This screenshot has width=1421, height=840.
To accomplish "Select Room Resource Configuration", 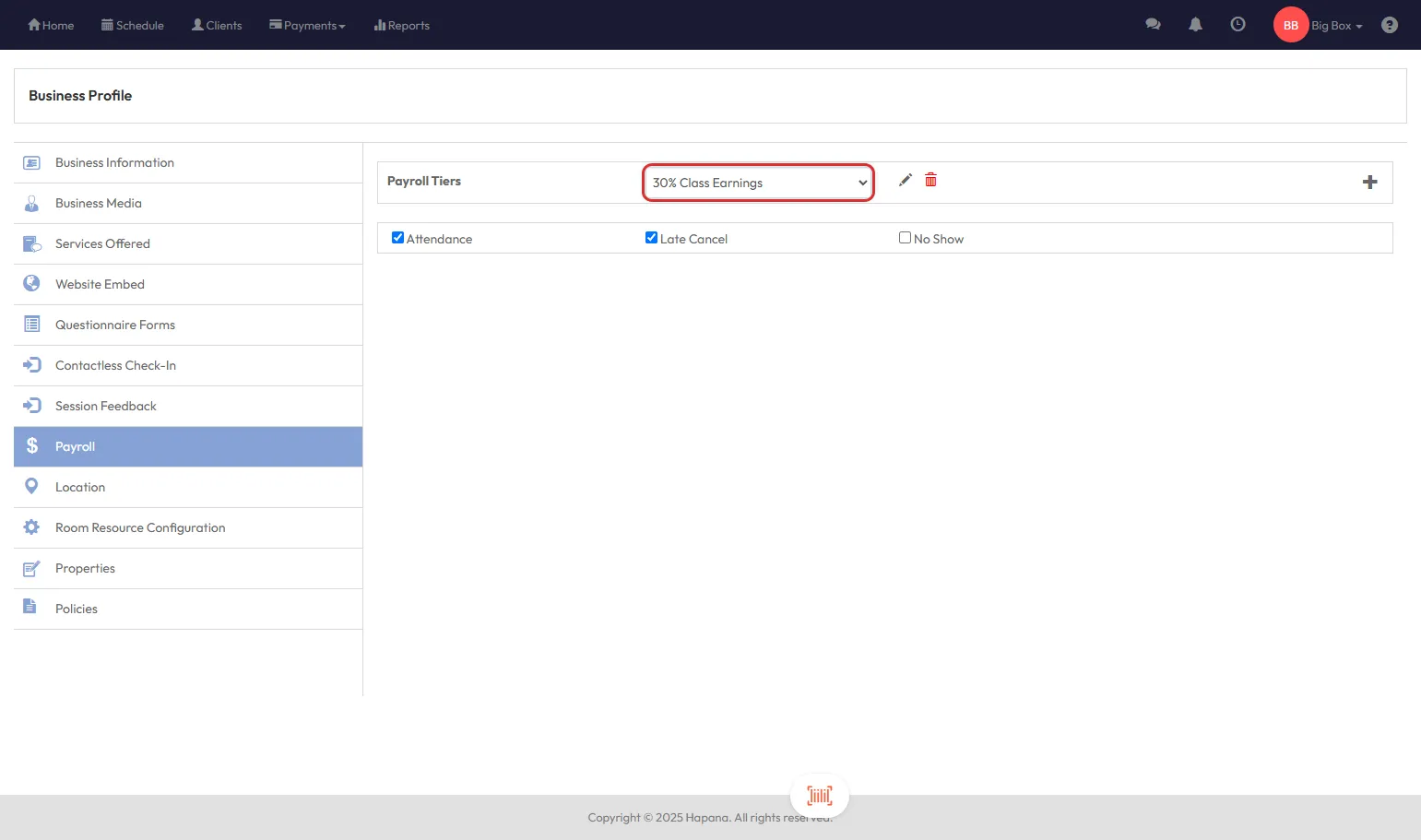I will click(140, 527).
